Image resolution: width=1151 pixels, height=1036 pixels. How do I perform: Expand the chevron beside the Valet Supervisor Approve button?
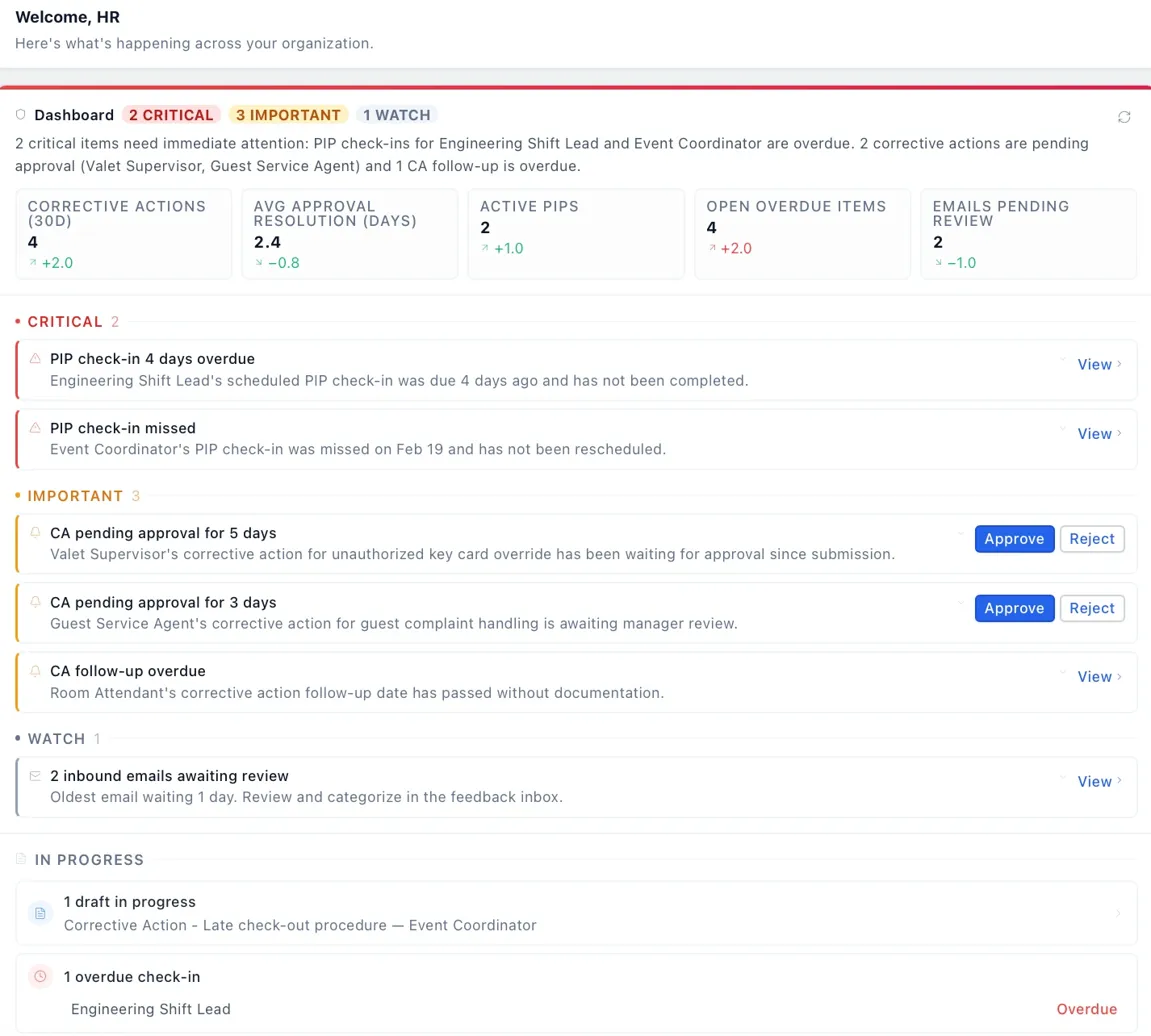pos(961,535)
